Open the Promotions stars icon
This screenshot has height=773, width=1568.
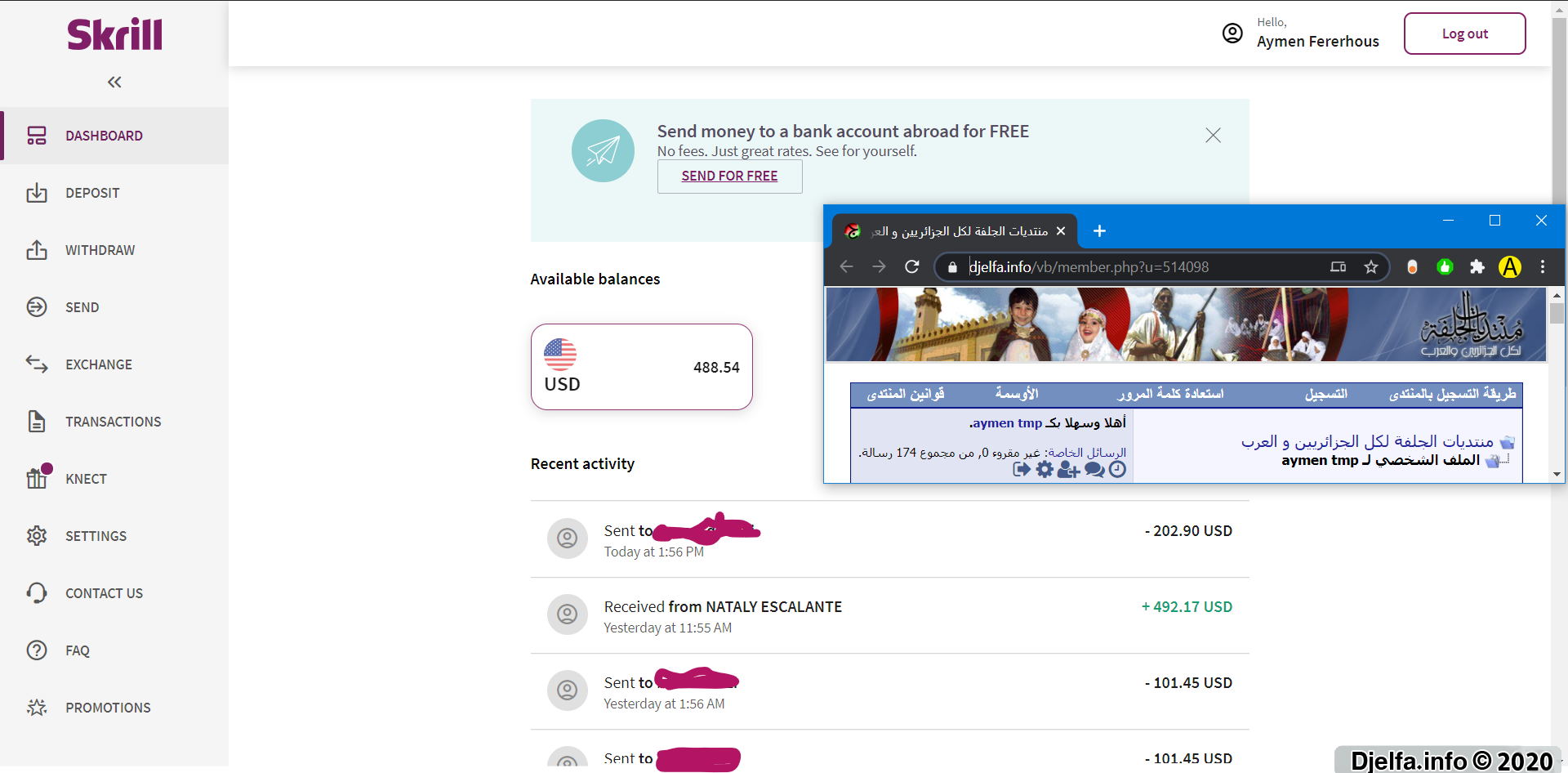tap(37, 708)
